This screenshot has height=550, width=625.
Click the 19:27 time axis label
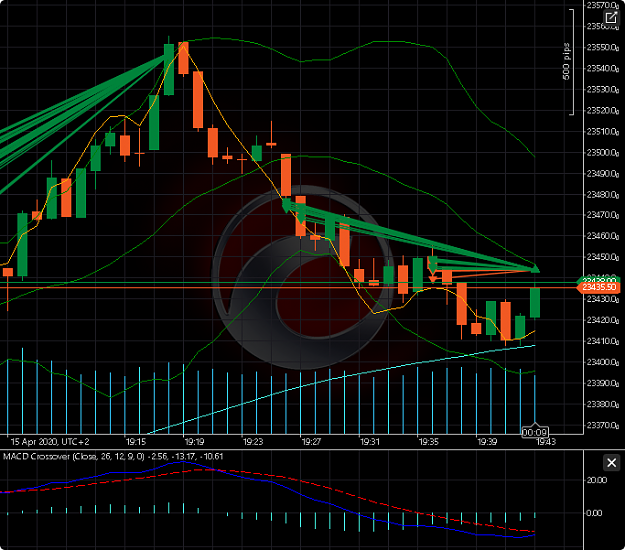point(311,442)
